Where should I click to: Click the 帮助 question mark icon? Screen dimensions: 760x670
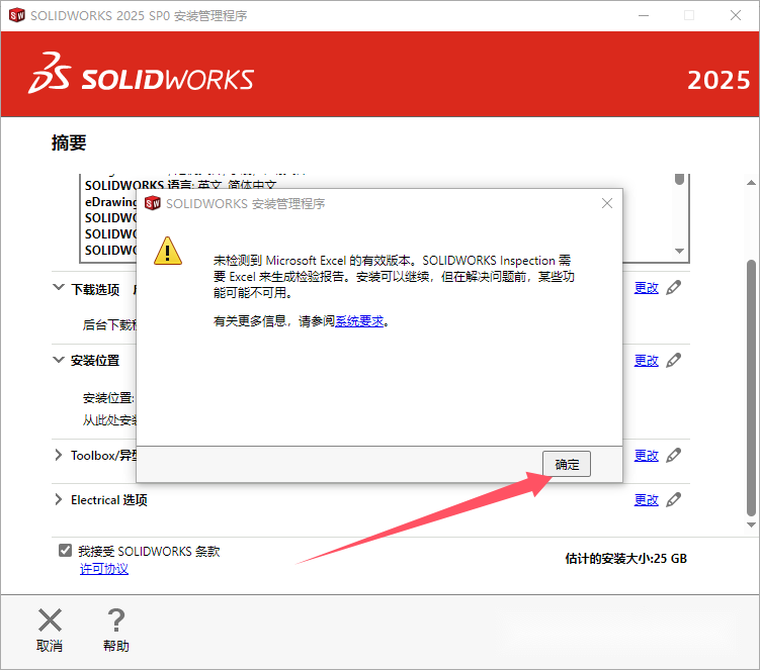pyautogui.click(x=116, y=620)
